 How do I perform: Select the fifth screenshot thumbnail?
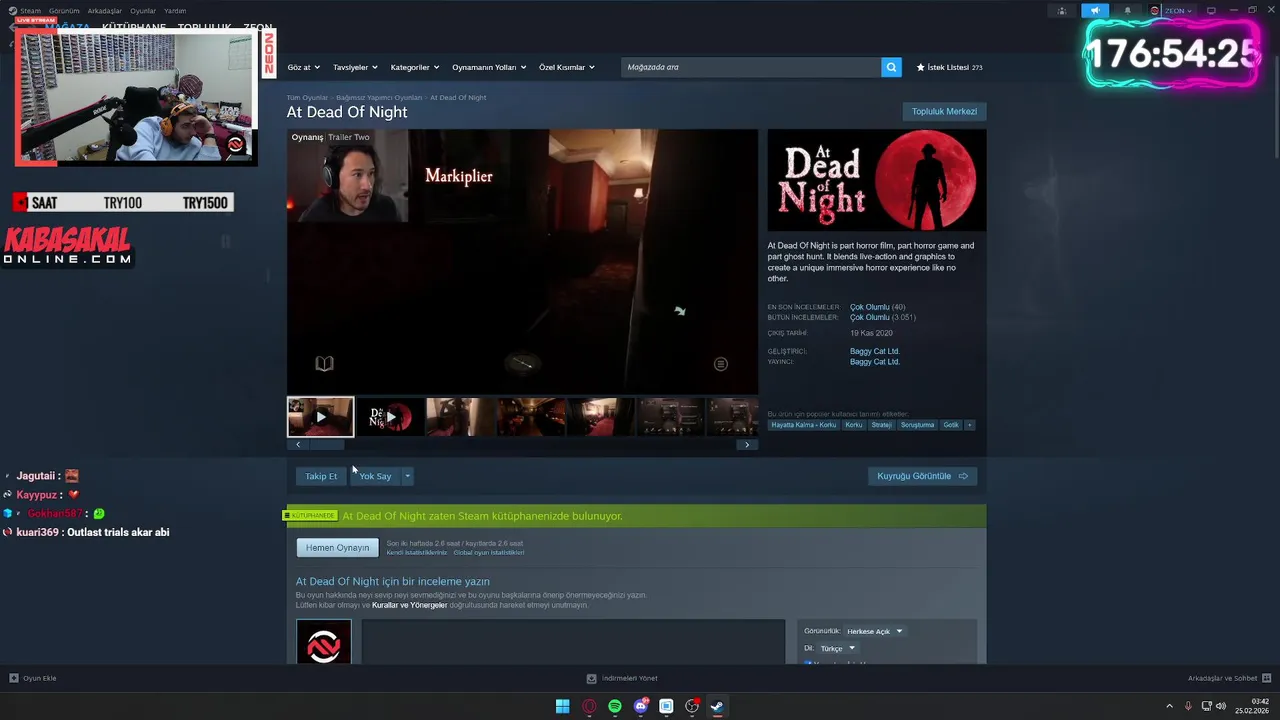tap(601, 417)
